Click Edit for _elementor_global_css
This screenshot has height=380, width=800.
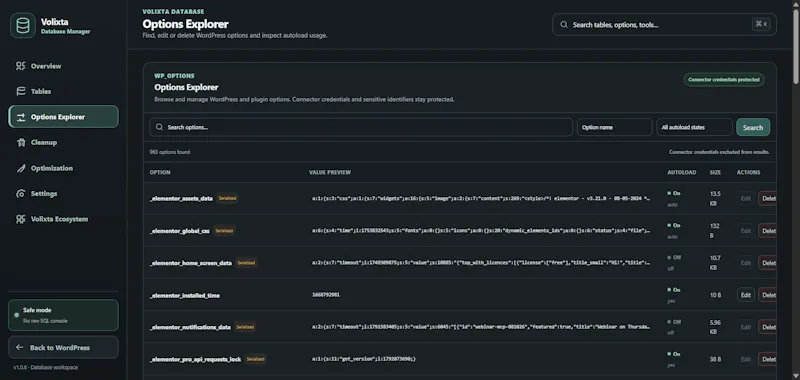point(745,231)
